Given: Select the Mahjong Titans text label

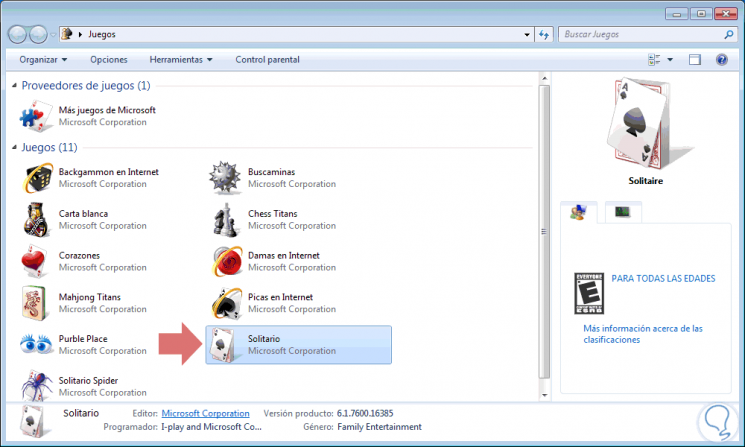Looking at the screenshot, I should point(90,297).
